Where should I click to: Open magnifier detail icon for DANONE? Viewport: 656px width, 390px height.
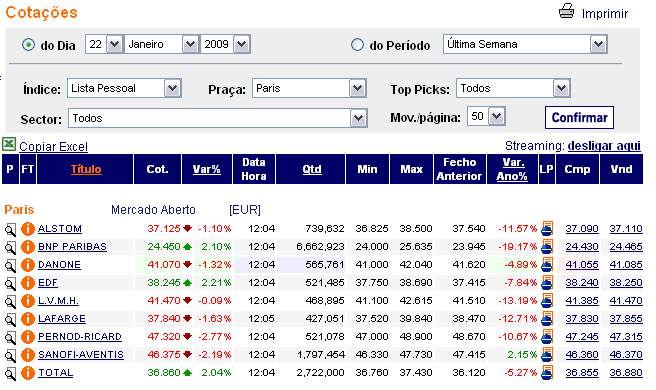click(10, 266)
